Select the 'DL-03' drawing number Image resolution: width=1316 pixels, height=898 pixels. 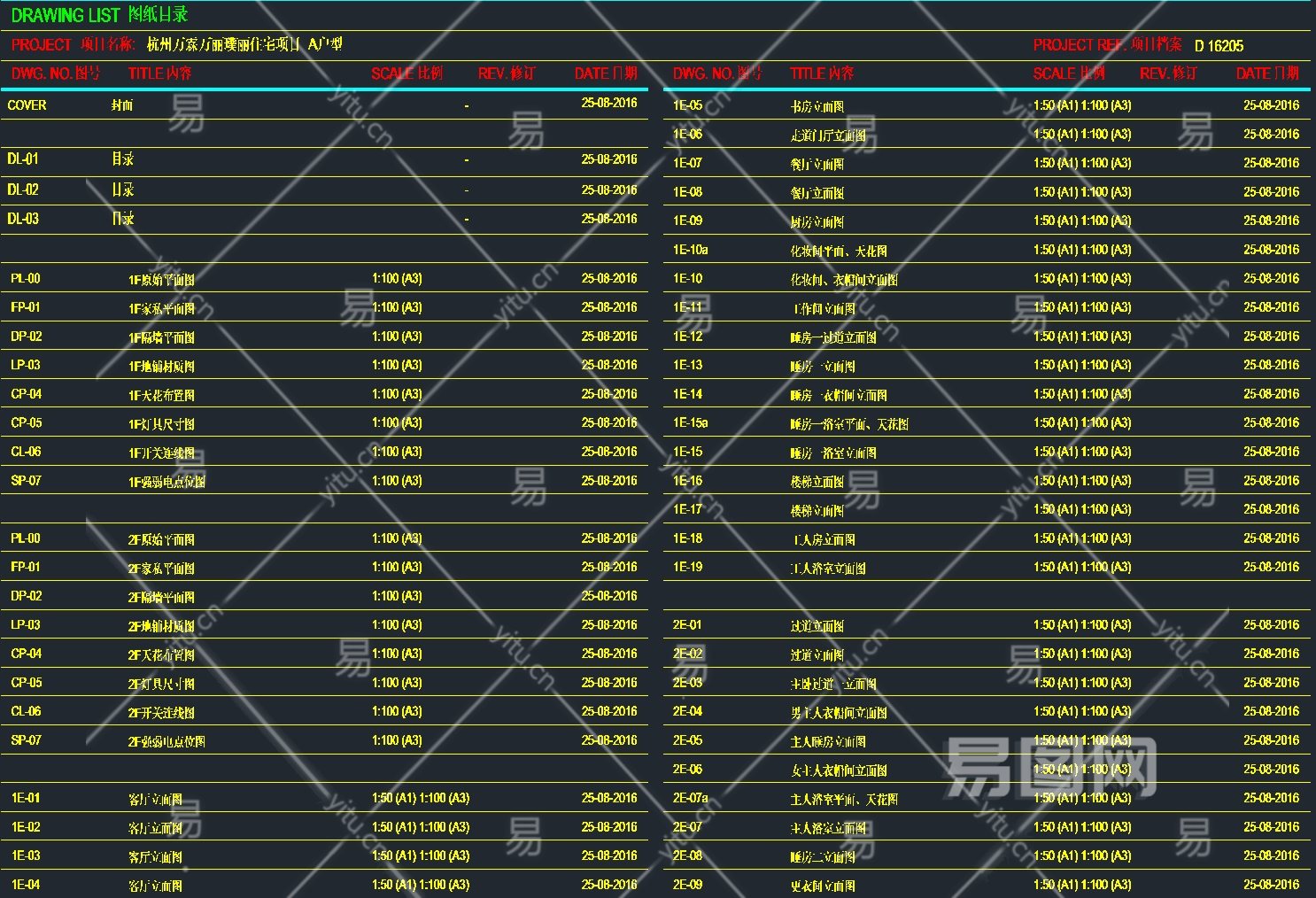23,219
